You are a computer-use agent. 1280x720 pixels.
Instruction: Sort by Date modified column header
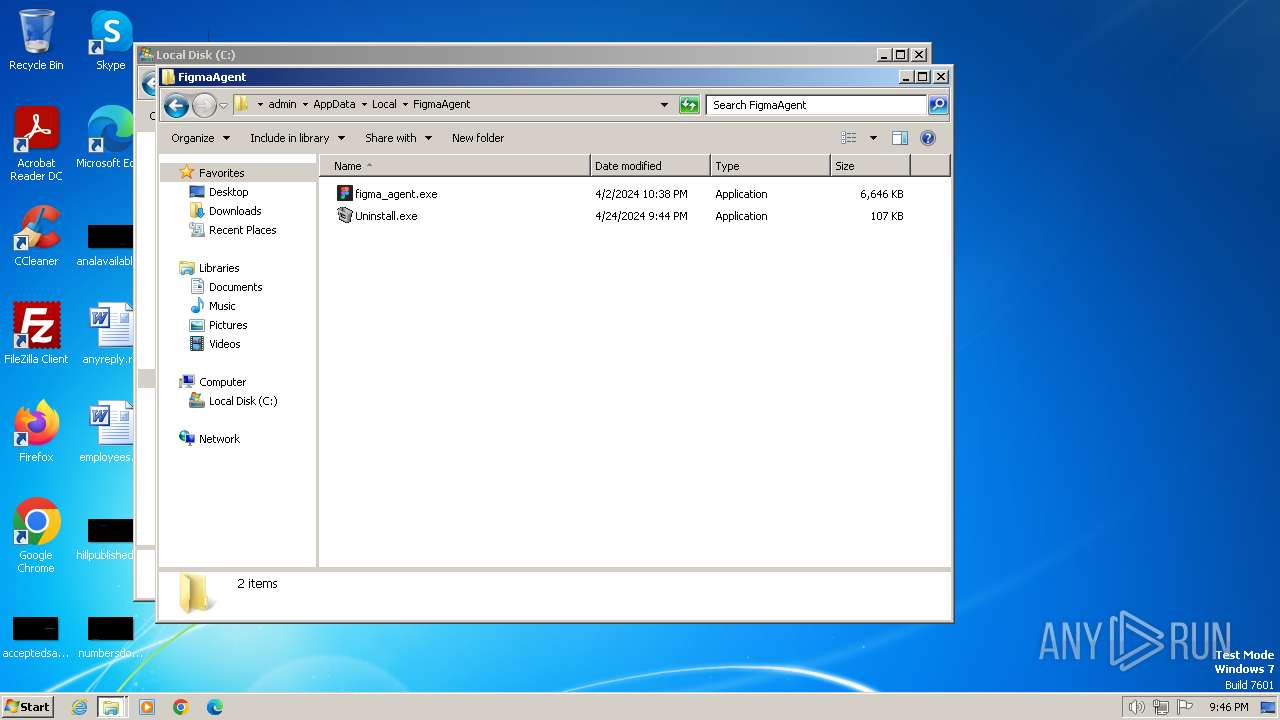point(650,166)
